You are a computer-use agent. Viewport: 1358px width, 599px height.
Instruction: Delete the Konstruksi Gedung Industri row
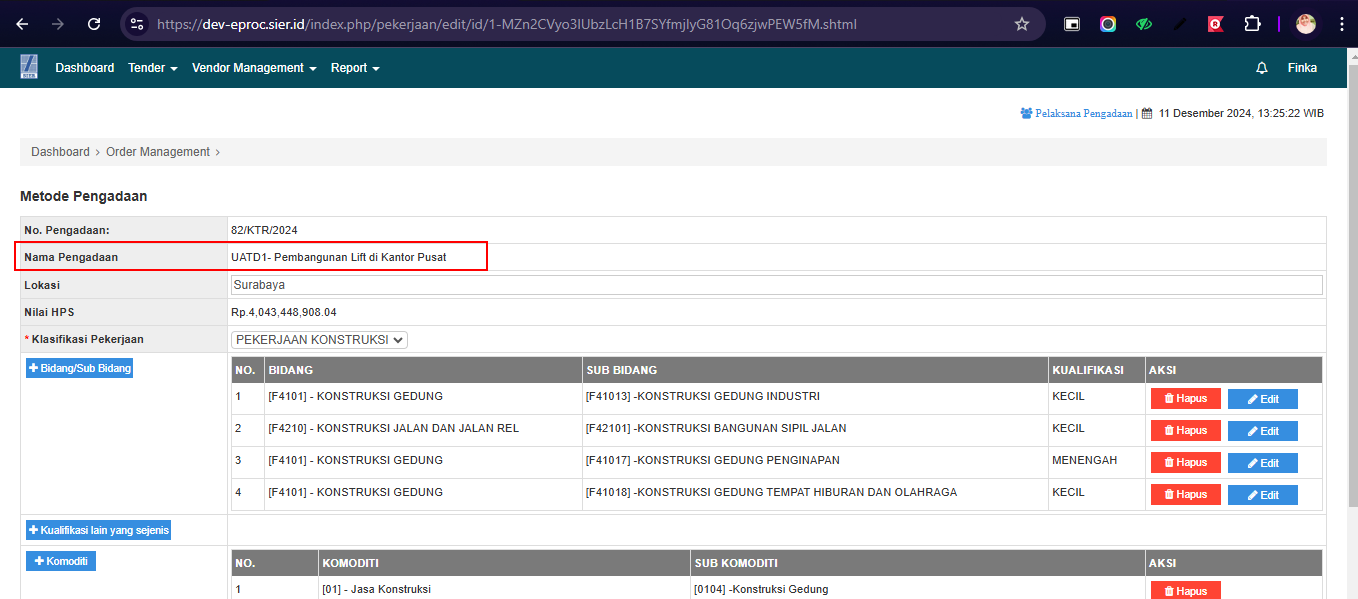pos(1185,399)
